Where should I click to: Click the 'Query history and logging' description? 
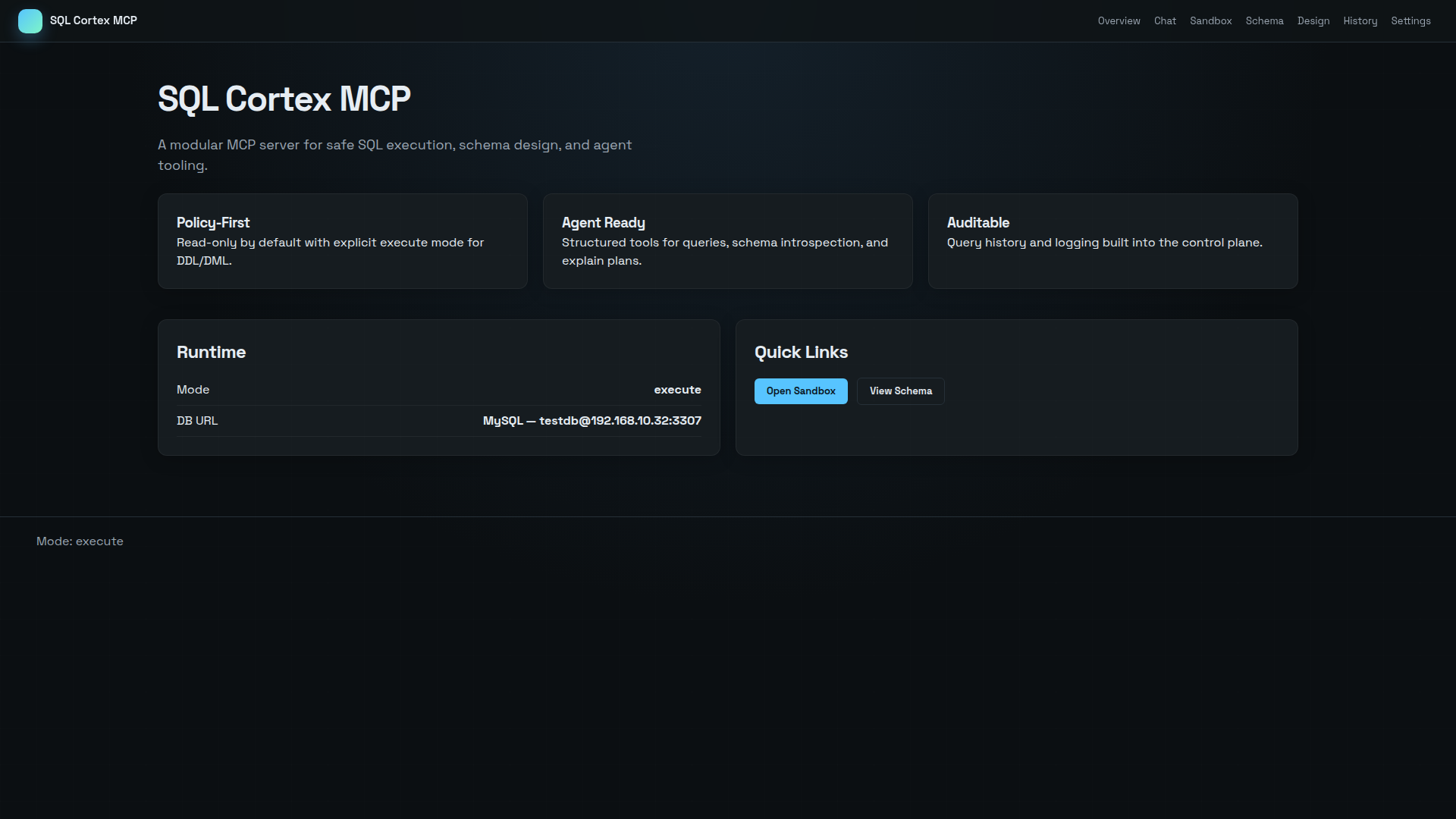tap(1105, 243)
